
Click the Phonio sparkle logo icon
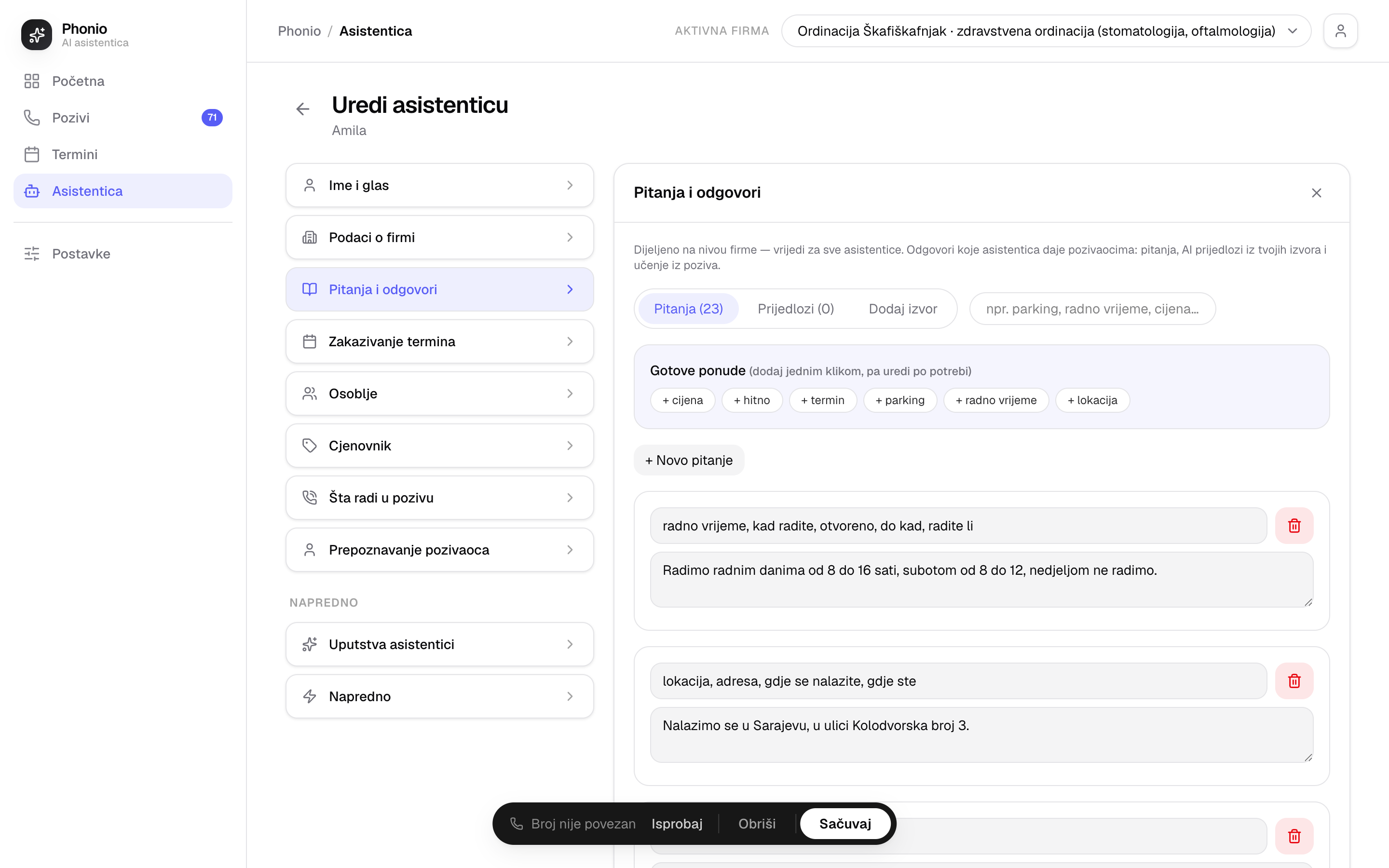tap(37, 34)
